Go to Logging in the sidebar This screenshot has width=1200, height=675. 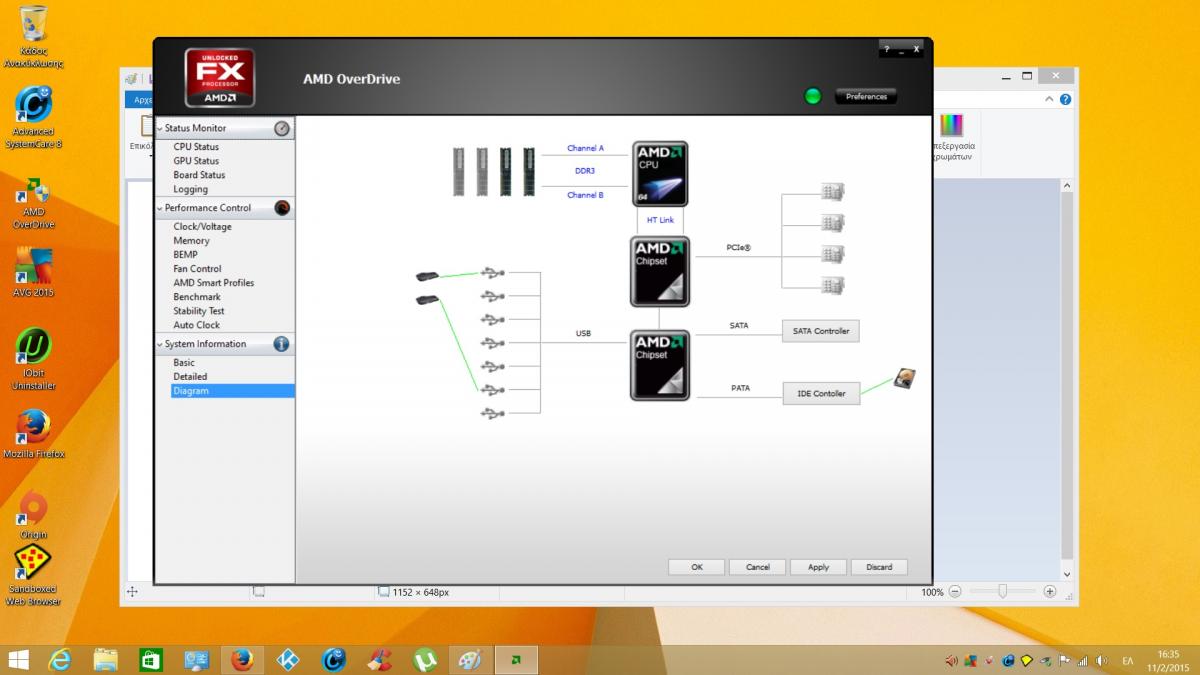coord(190,189)
